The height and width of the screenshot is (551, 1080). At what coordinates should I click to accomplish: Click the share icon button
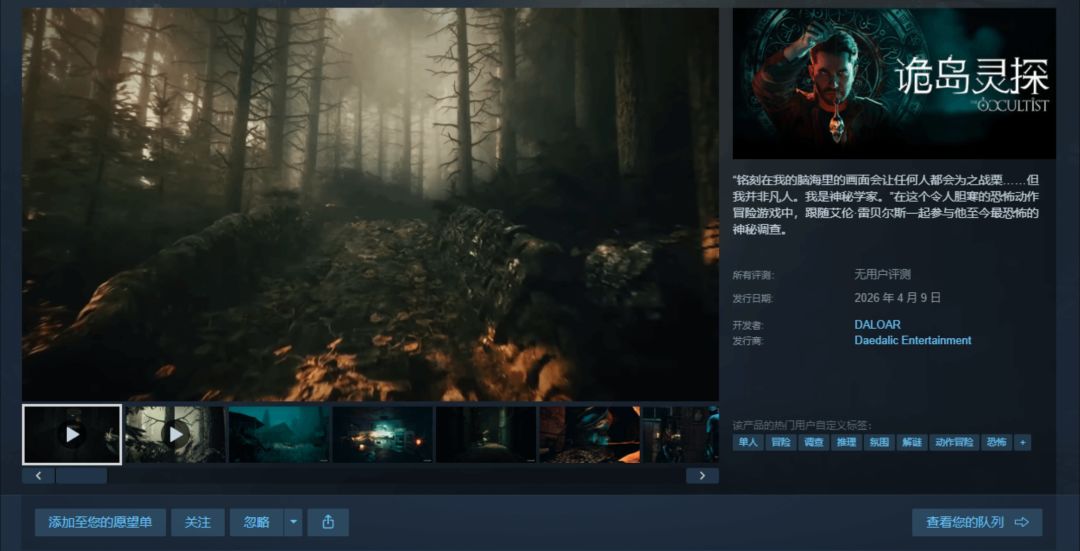328,523
